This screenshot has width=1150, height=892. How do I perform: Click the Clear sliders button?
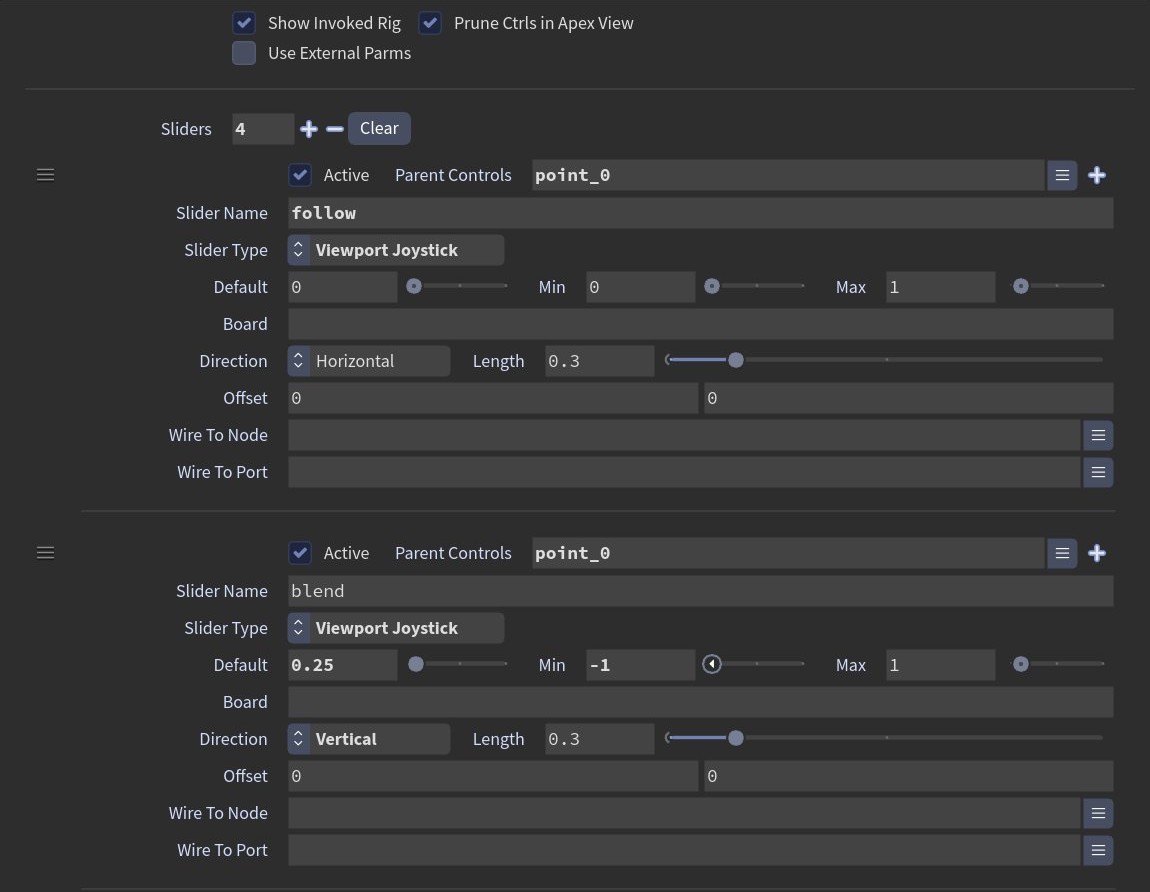[x=379, y=128]
